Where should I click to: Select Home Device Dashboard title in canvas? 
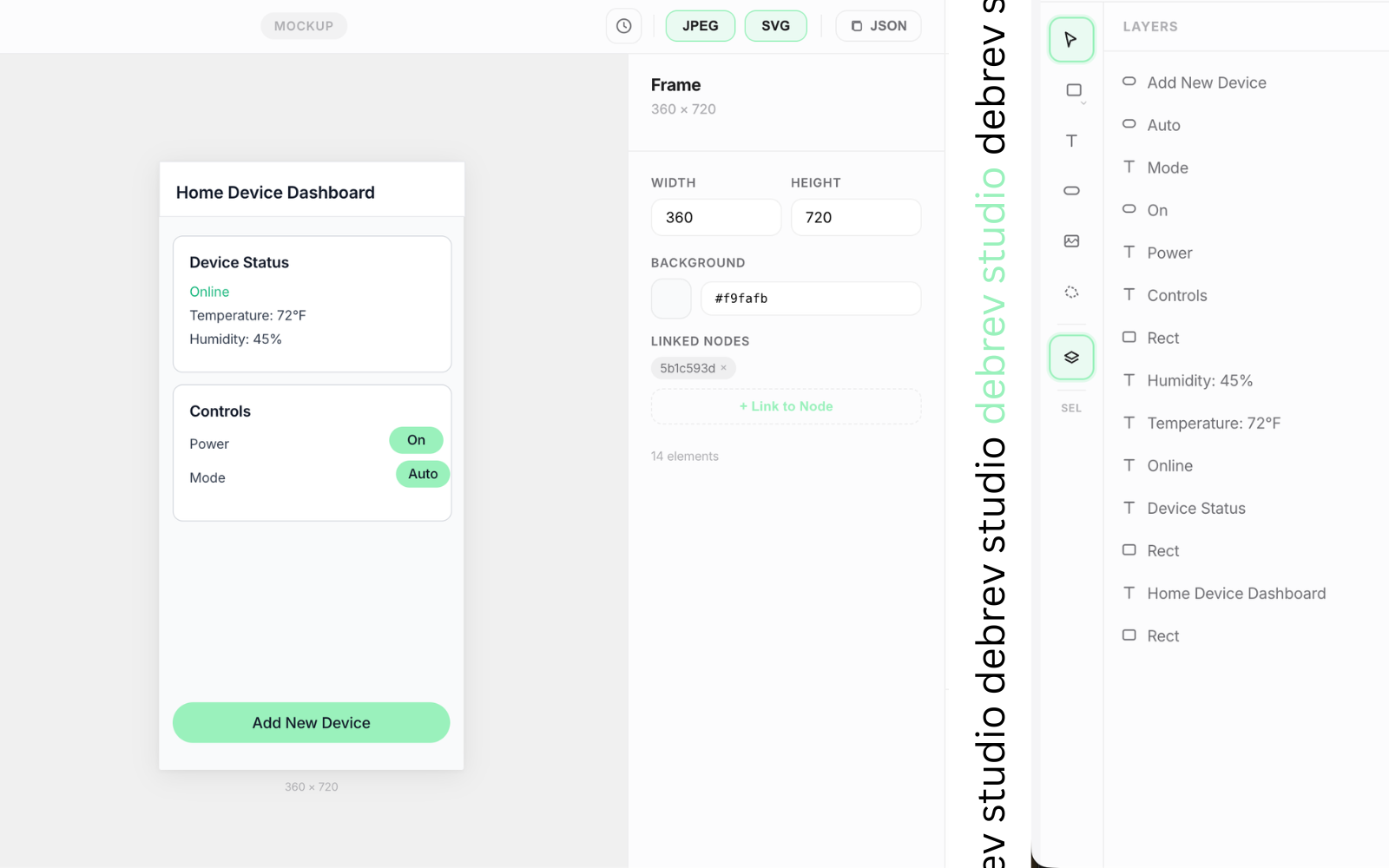(x=275, y=193)
